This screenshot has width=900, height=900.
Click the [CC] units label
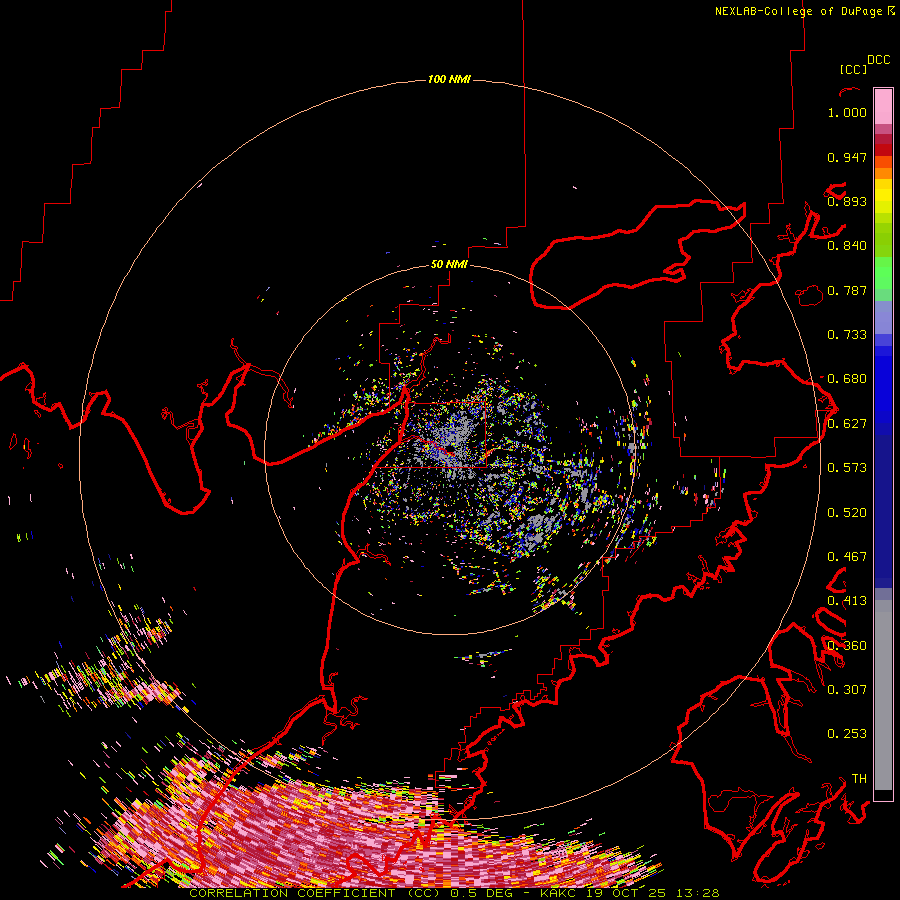tap(853, 69)
